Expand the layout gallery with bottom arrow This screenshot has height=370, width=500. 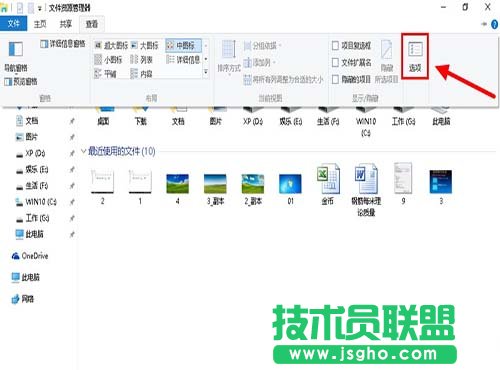click(x=206, y=72)
